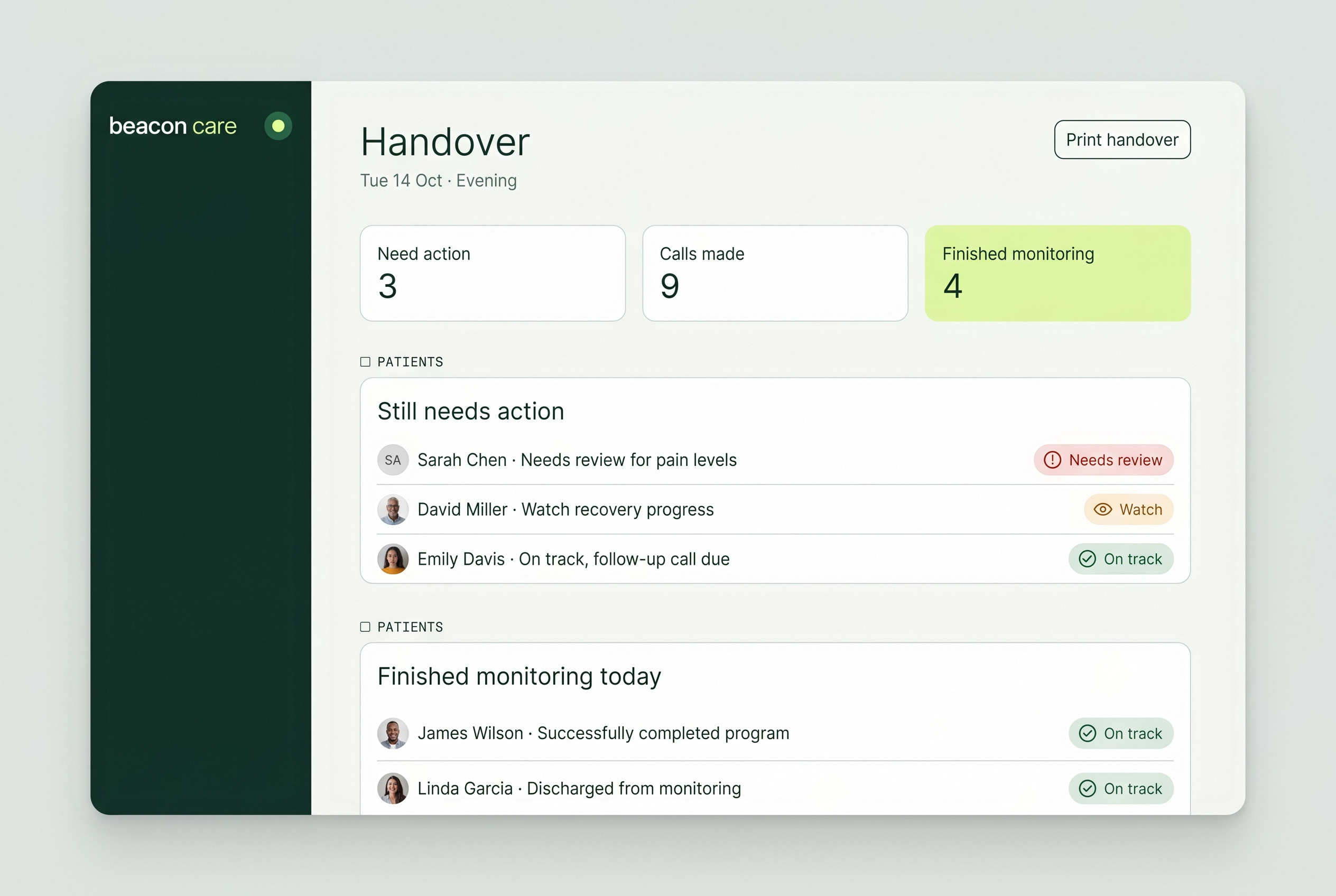Click the square icon above Finished monitoring today
The height and width of the screenshot is (896, 1336).
(365, 627)
